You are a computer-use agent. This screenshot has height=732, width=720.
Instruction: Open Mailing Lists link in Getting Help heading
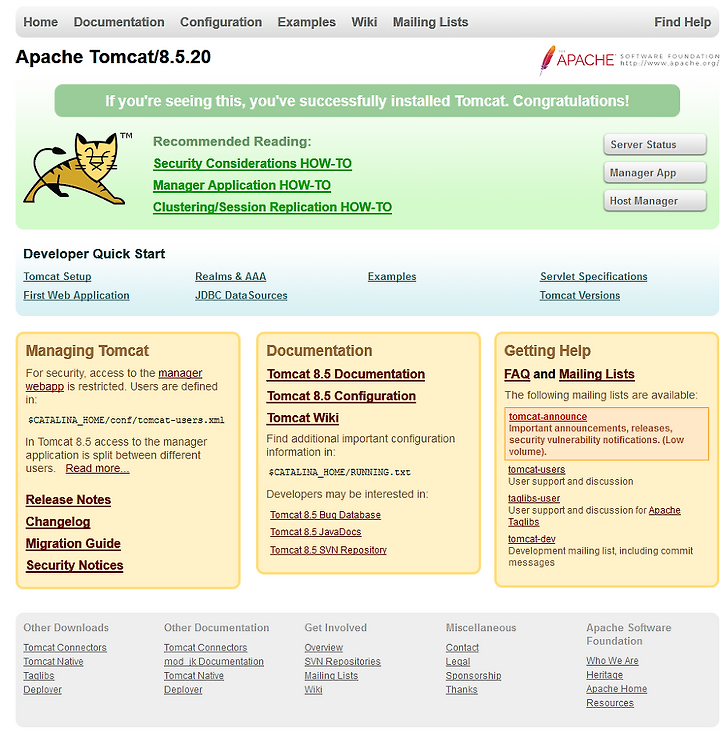(x=597, y=374)
